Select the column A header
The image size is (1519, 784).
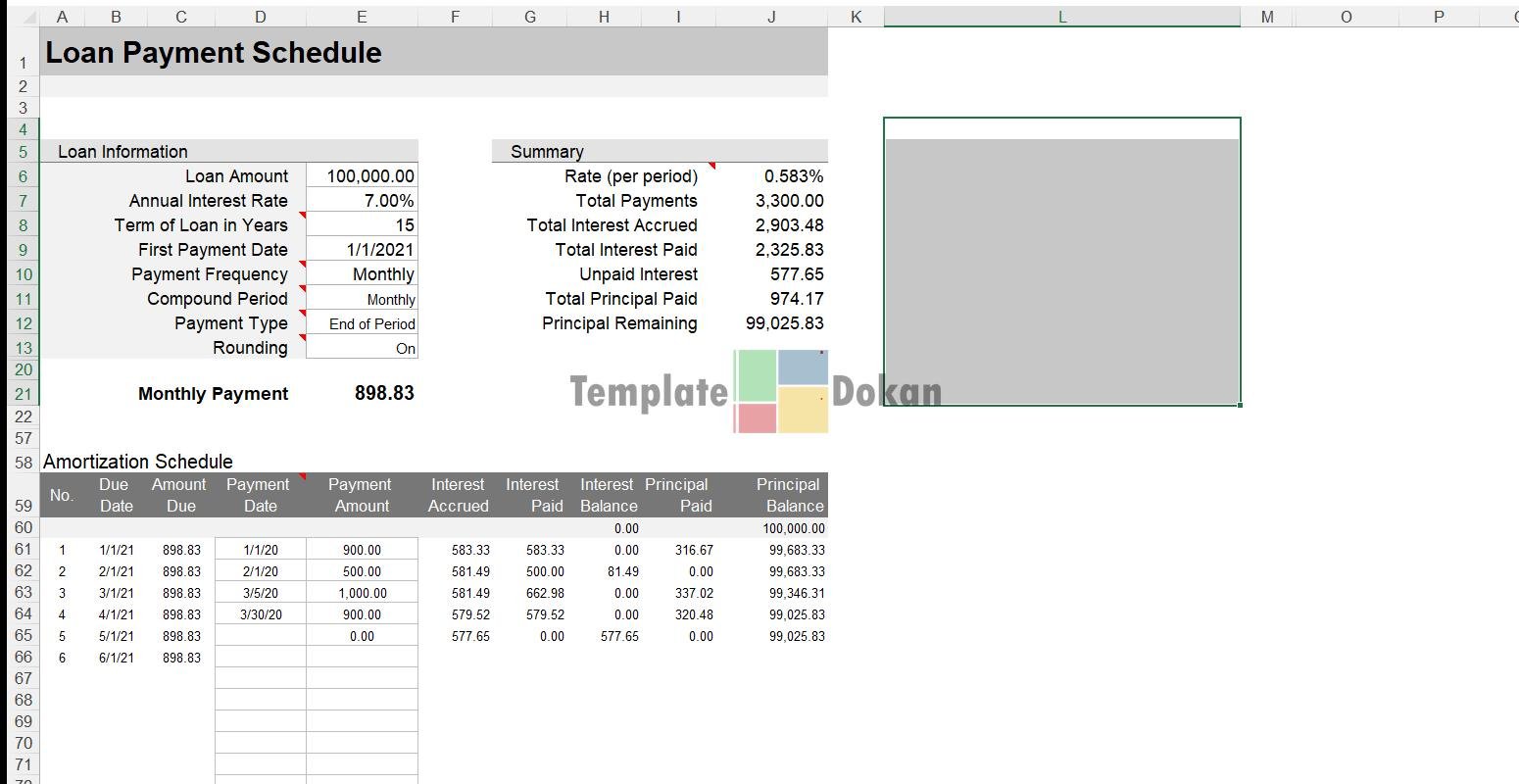click(x=62, y=17)
